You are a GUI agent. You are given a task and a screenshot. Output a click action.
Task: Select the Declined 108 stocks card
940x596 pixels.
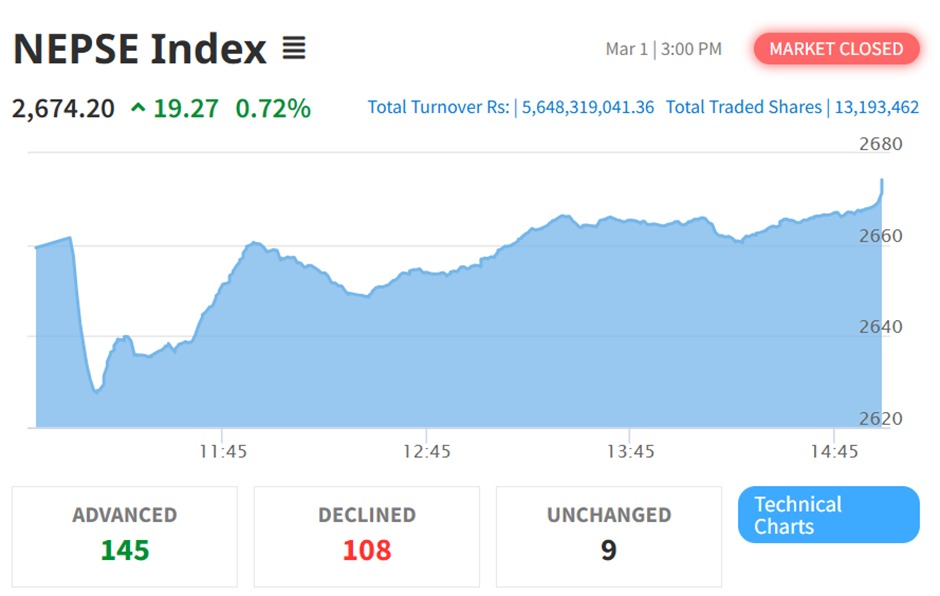tap(367, 536)
